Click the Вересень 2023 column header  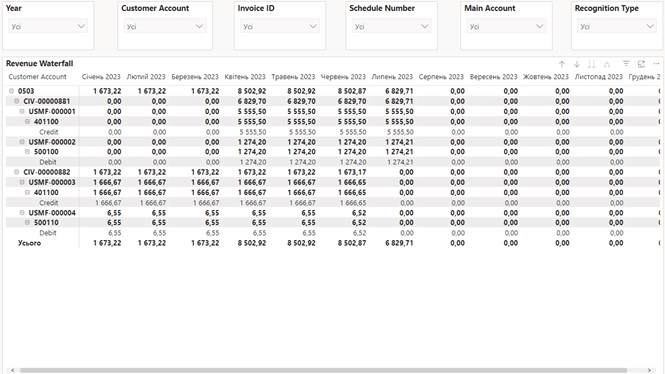pyautogui.click(x=493, y=77)
